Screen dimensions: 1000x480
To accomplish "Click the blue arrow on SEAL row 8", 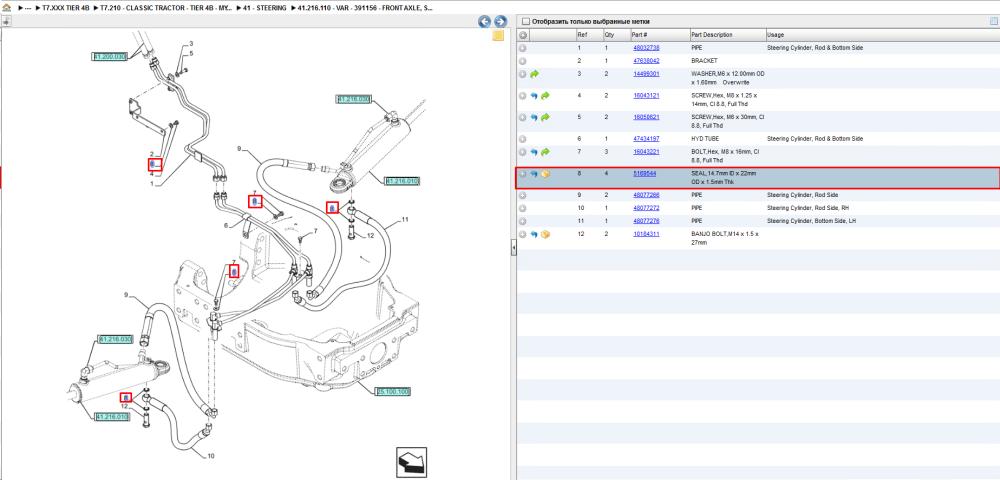I will (534, 174).
